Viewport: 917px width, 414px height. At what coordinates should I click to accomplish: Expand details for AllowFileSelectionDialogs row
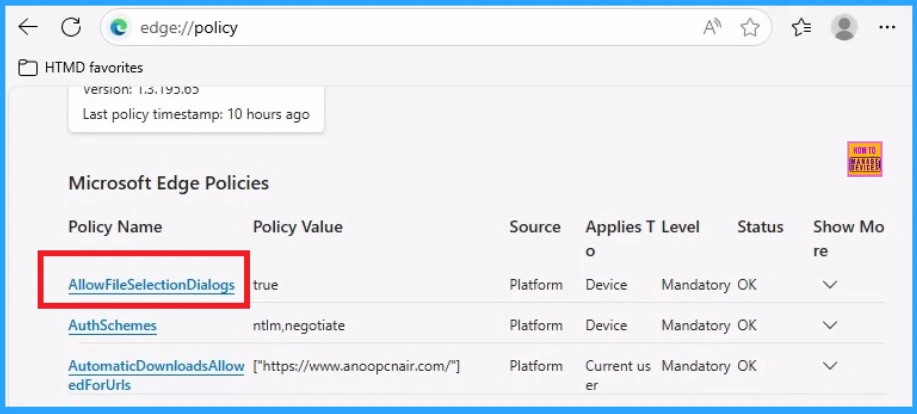click(830, 285)
